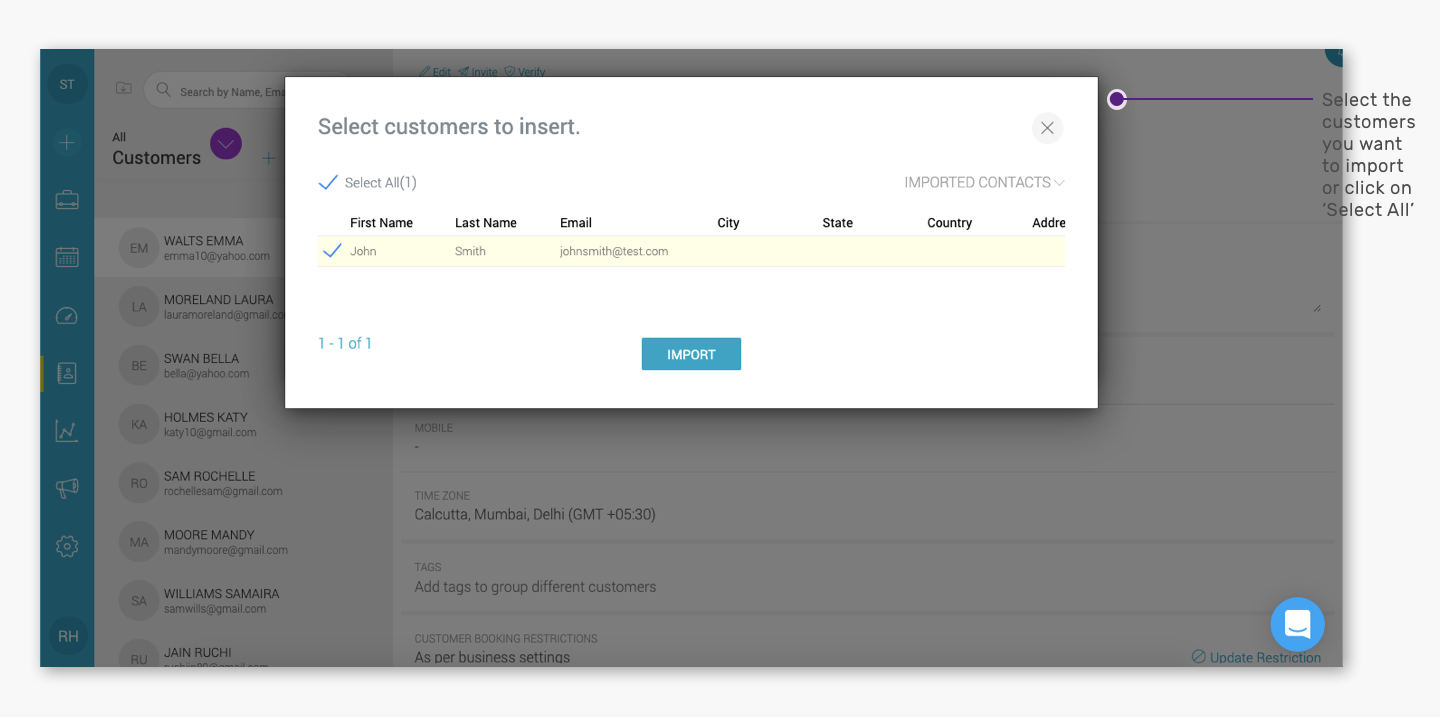This screenshot has width=1440, height=718.
Task: Click the Edit link at the top
Action: tap(435, 72)
